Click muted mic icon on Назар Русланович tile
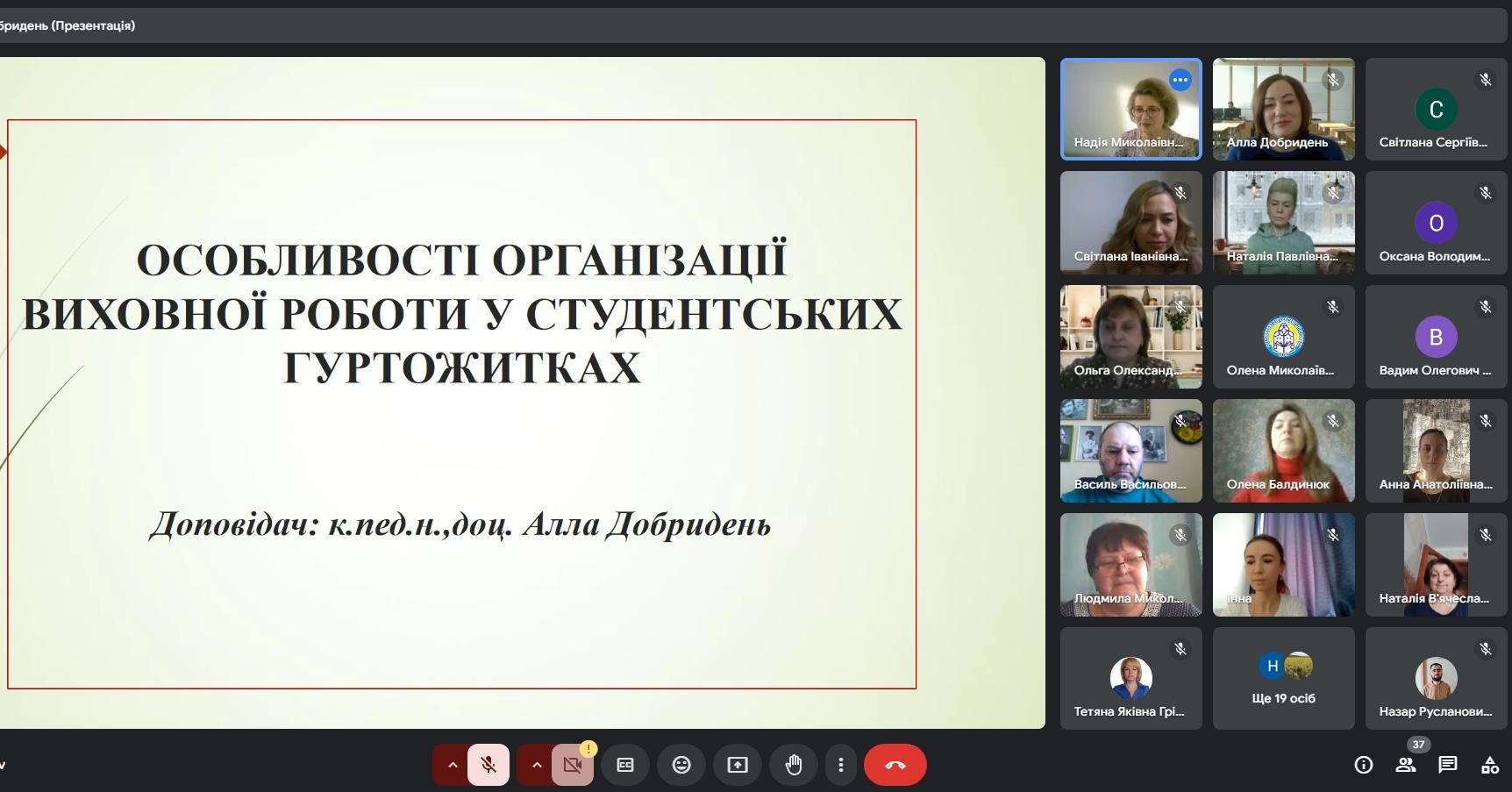The image size is (1512, 792). click(x=1486, y=649)
